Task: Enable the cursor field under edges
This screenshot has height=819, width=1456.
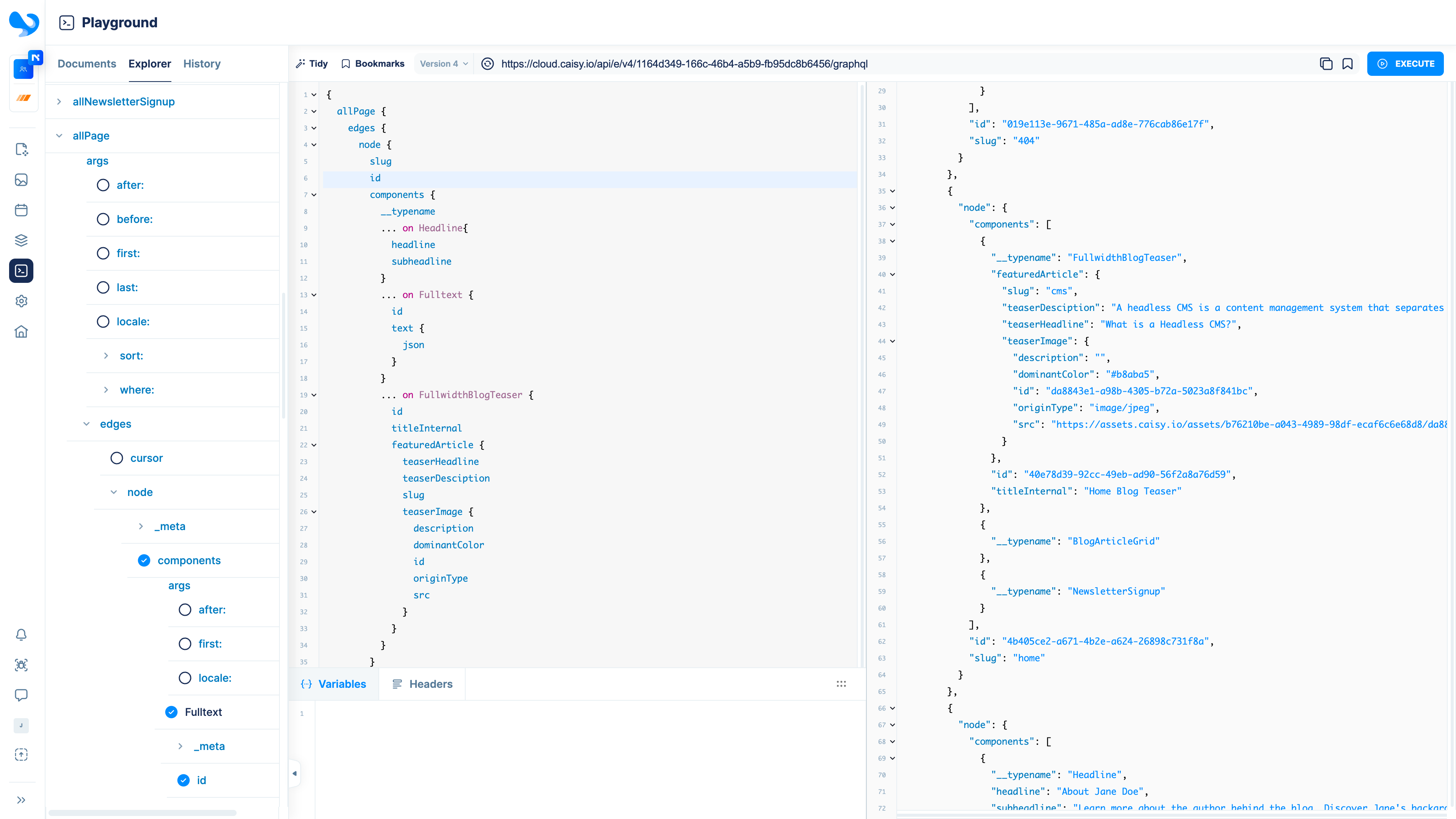Action: click(116, 458)
